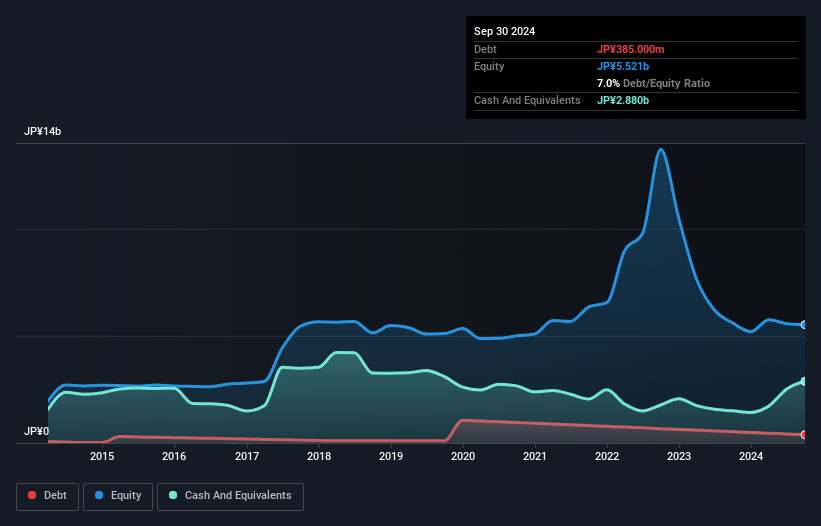Image resolution: width=821 pixels, height=526 pixels.
Task: Click the JP¥5.521b equity value
Action: point(623,66)
